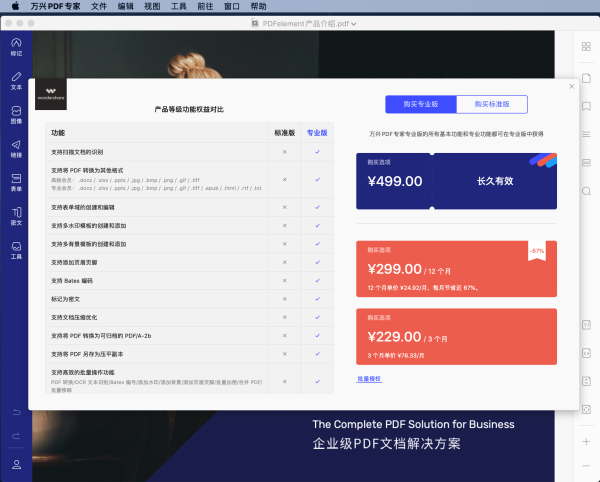The width and height of the screenshot is (600, 482).
Task: Click the 标记为密文 row
Action: click(x=189, y=299)
